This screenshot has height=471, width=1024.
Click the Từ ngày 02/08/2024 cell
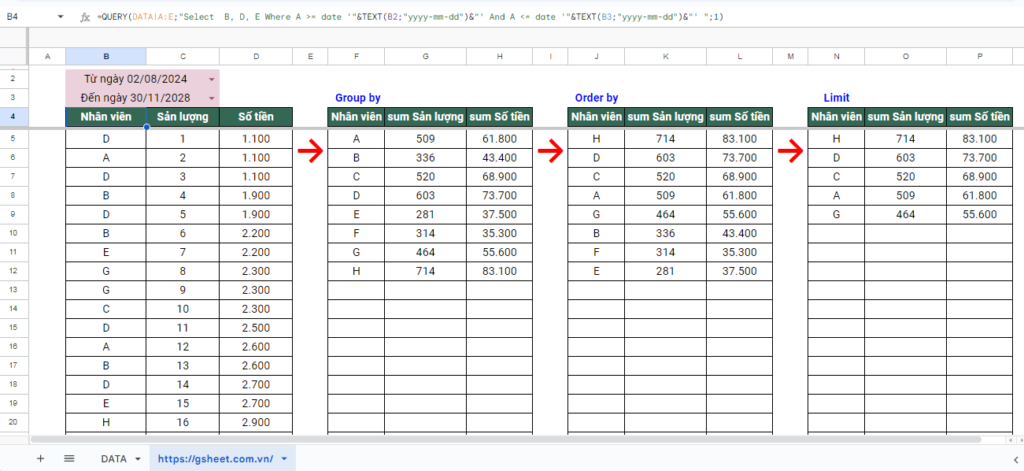tap(142, 80)
